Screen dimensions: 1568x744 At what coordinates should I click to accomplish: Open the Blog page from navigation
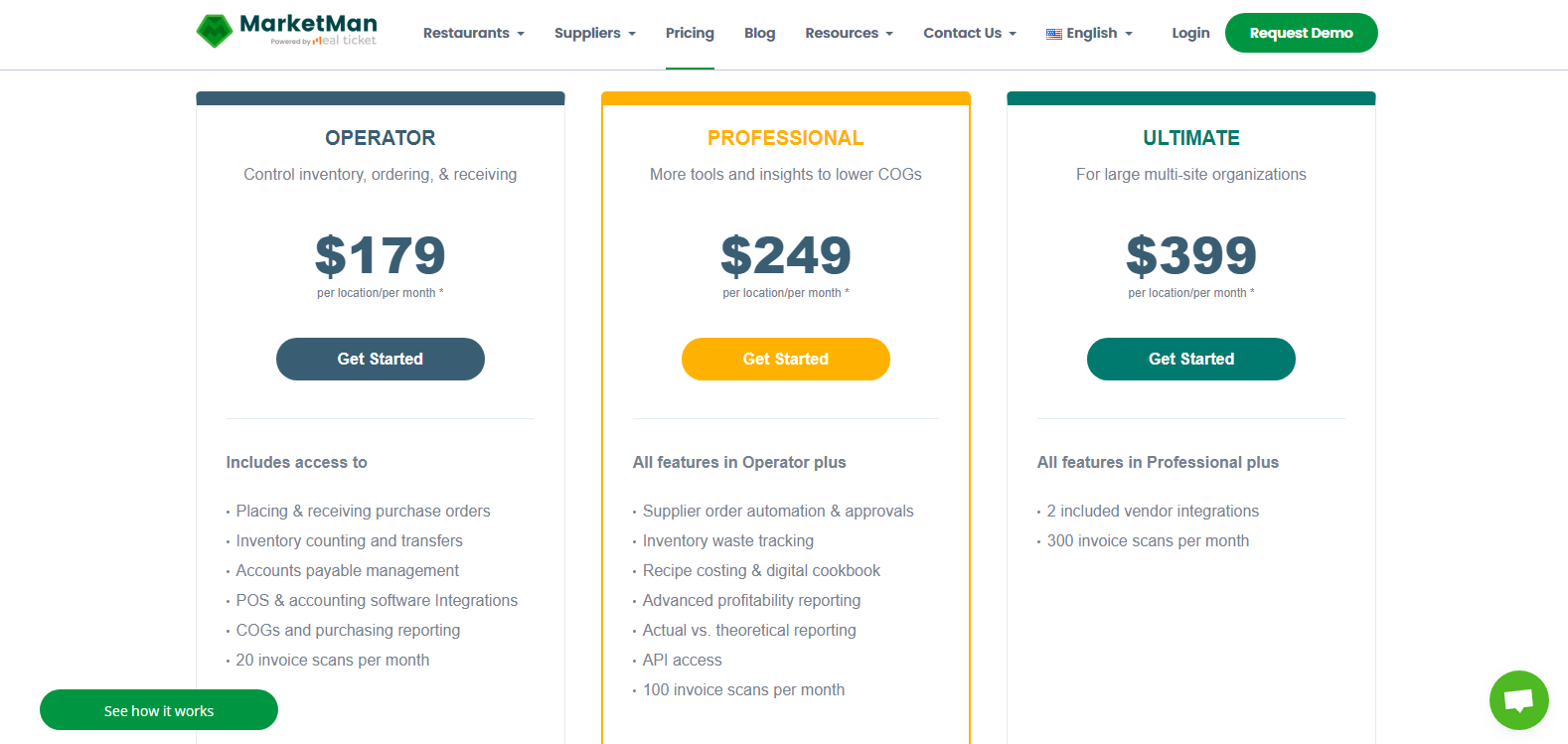point(759,33)
